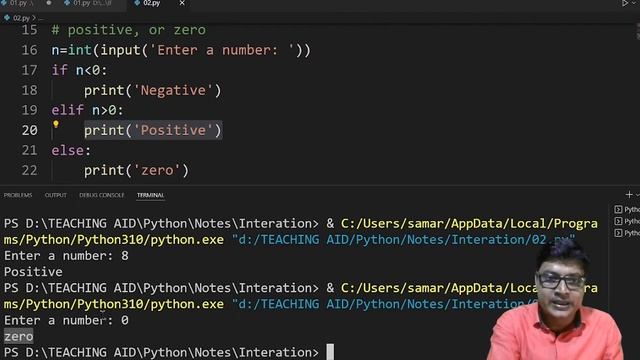This screenshot has height=360, width=640.
Task: Click the print('zero') statement
Action: pyautogui.click(x=136, y=170)
